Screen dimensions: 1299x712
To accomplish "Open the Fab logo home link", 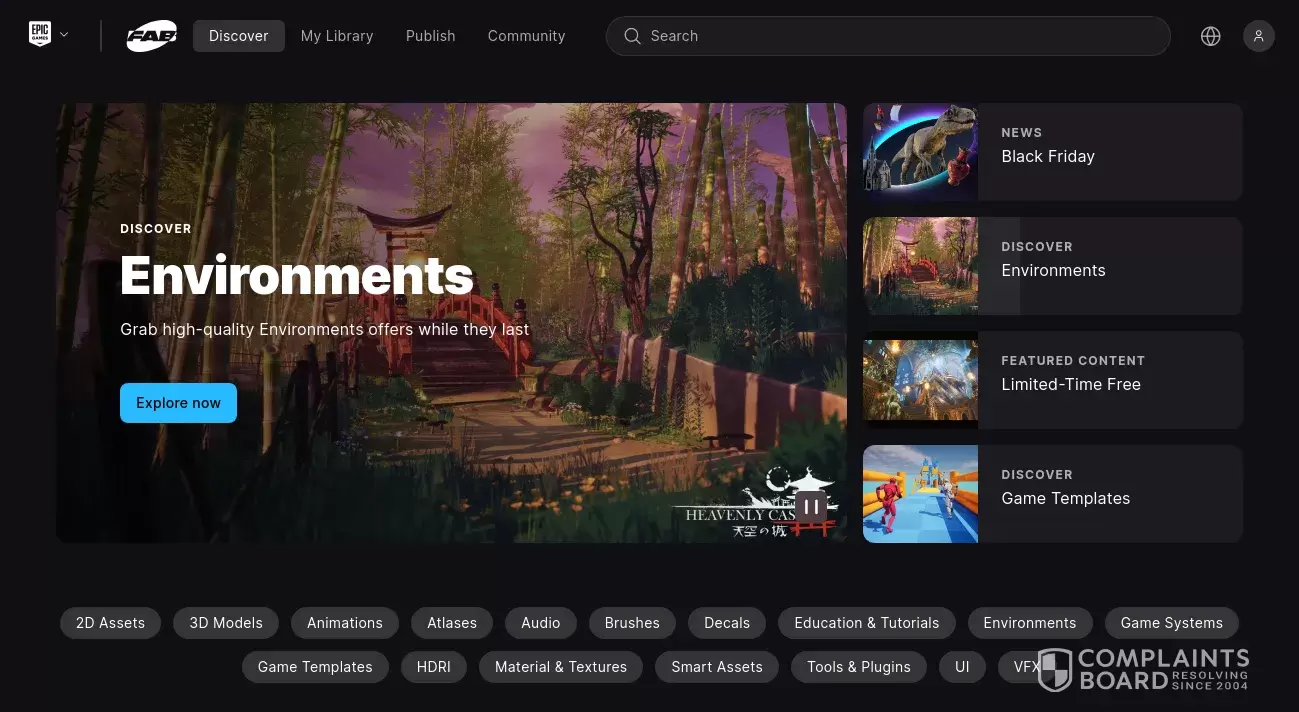I will [152, 36].
